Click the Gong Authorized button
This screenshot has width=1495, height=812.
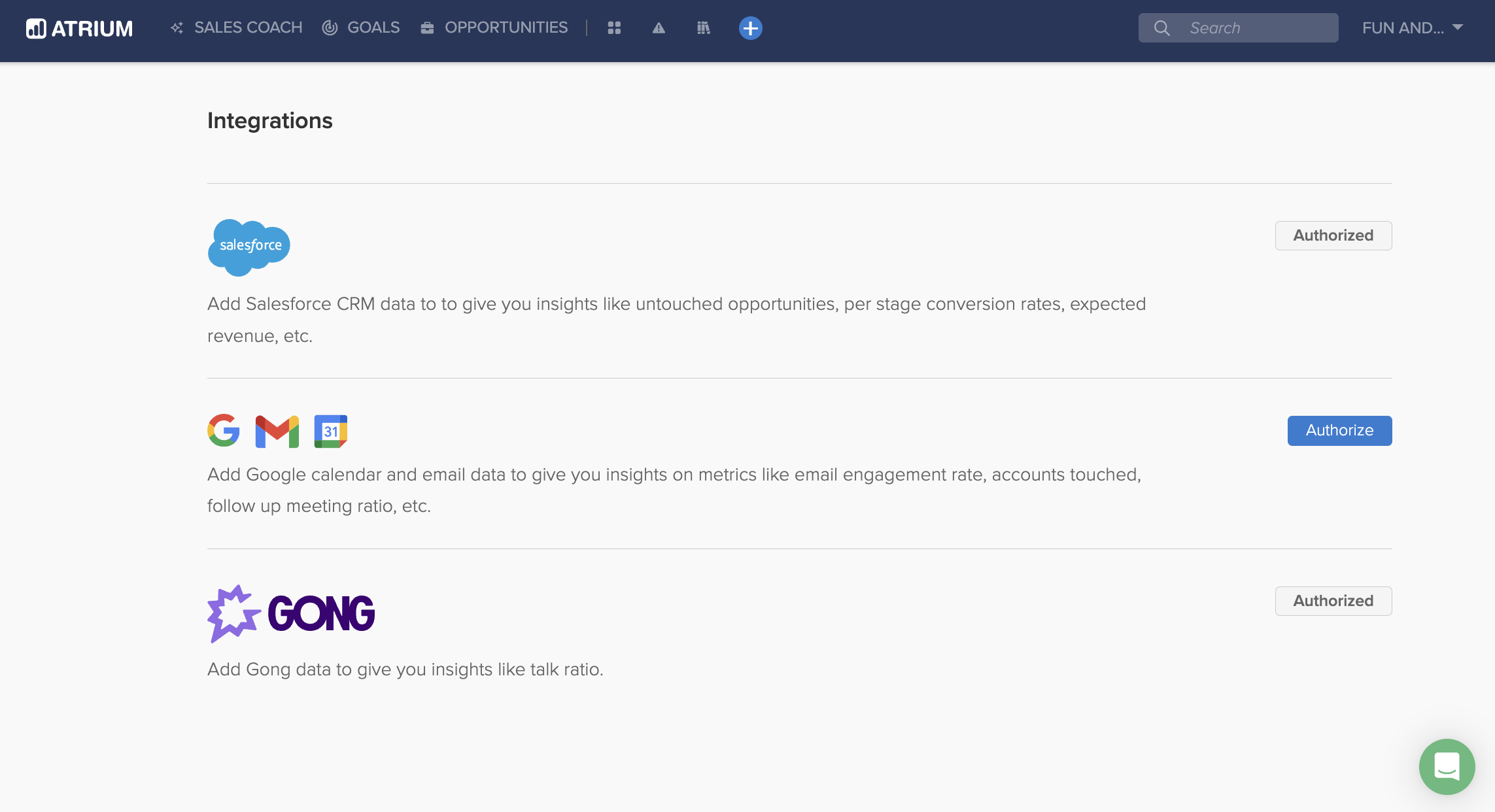point(1333,601)
